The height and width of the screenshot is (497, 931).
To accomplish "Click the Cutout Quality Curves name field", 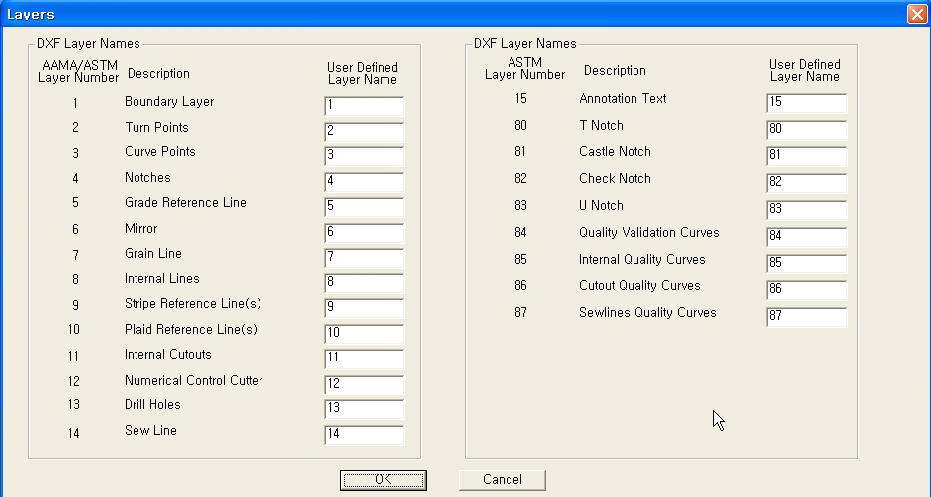I will point(806,290).
